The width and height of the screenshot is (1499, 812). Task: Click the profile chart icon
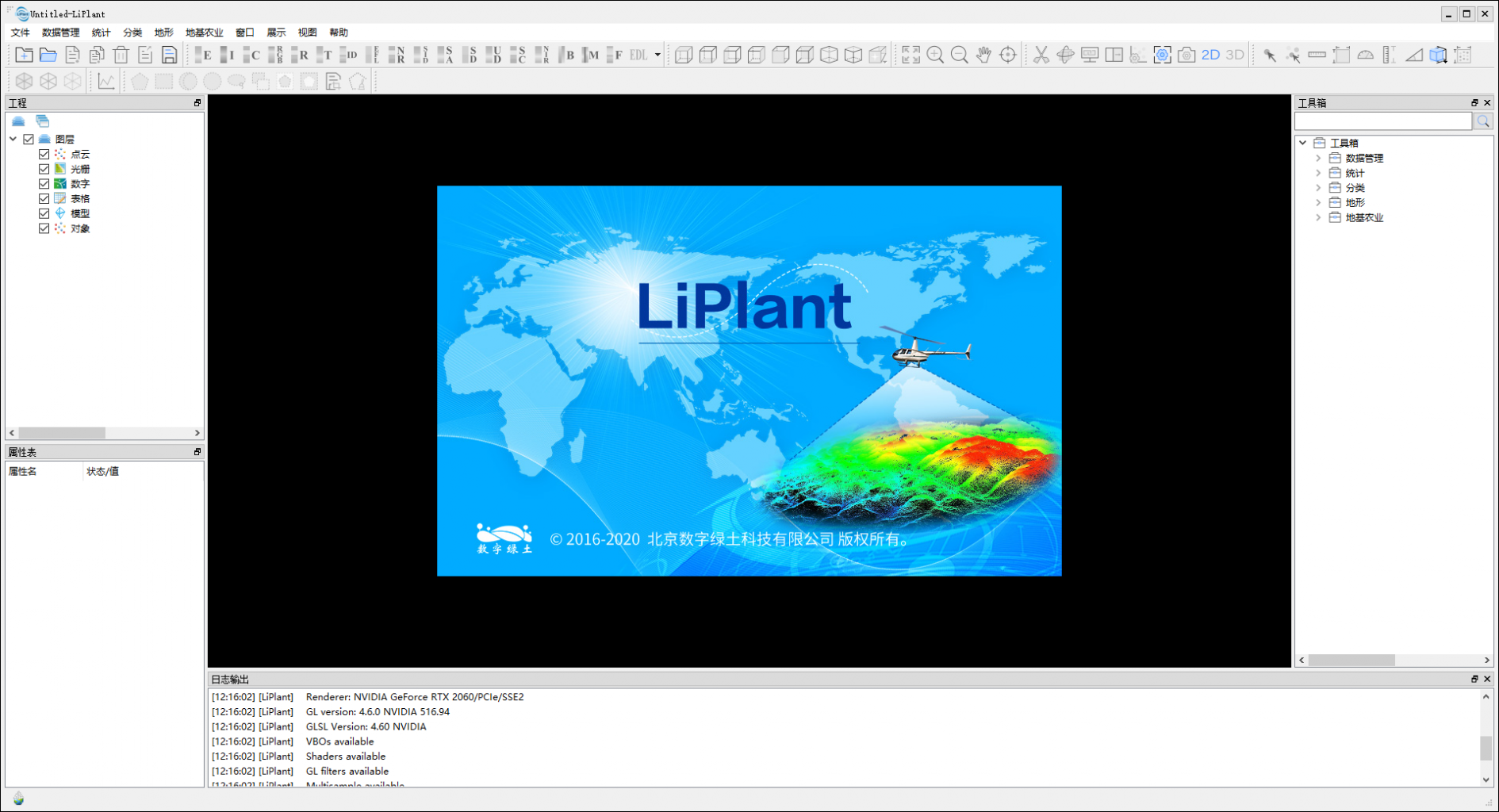click(106, 81)
